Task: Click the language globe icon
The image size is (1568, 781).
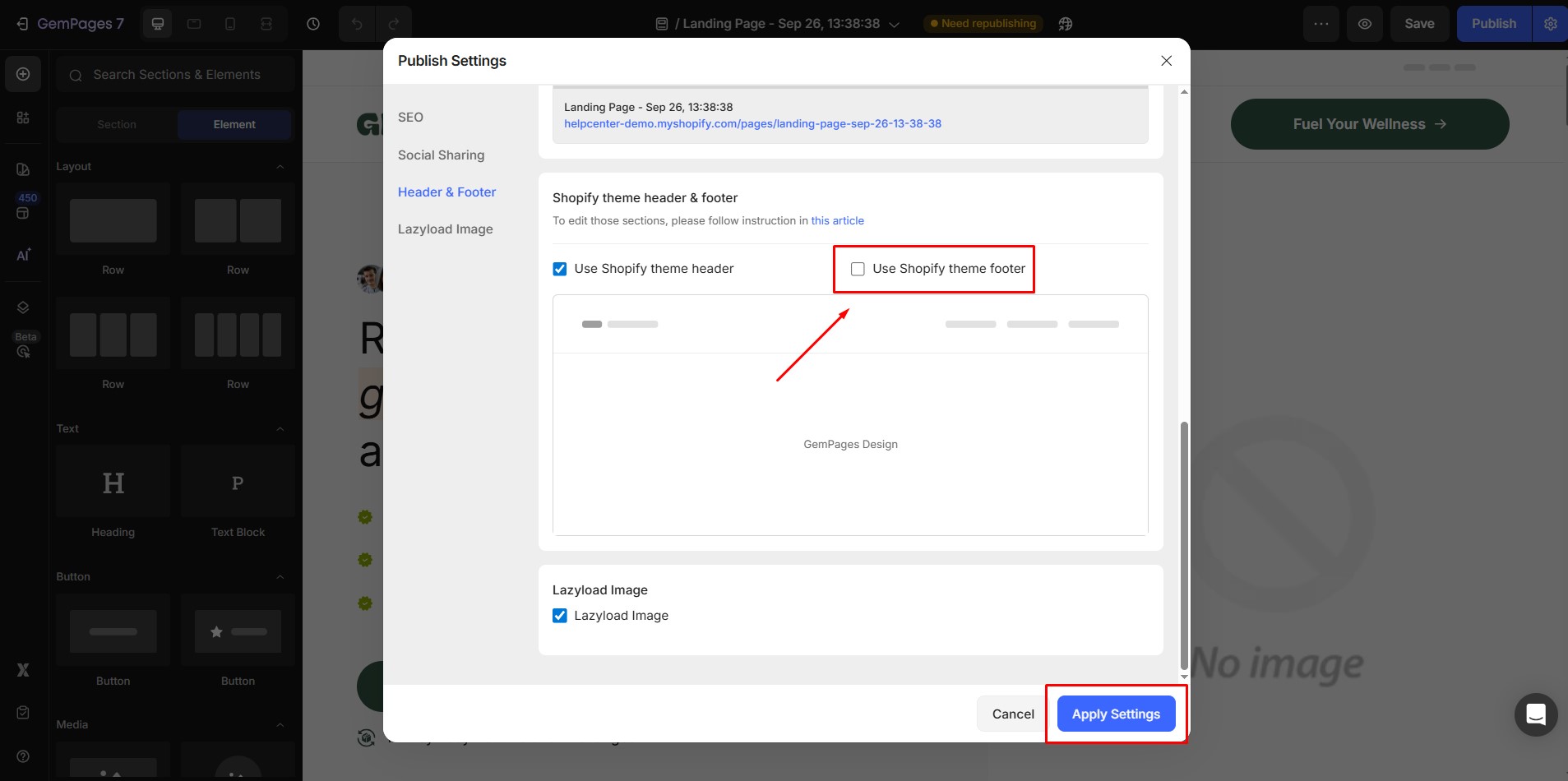Action: click(x=1066, y=24)
